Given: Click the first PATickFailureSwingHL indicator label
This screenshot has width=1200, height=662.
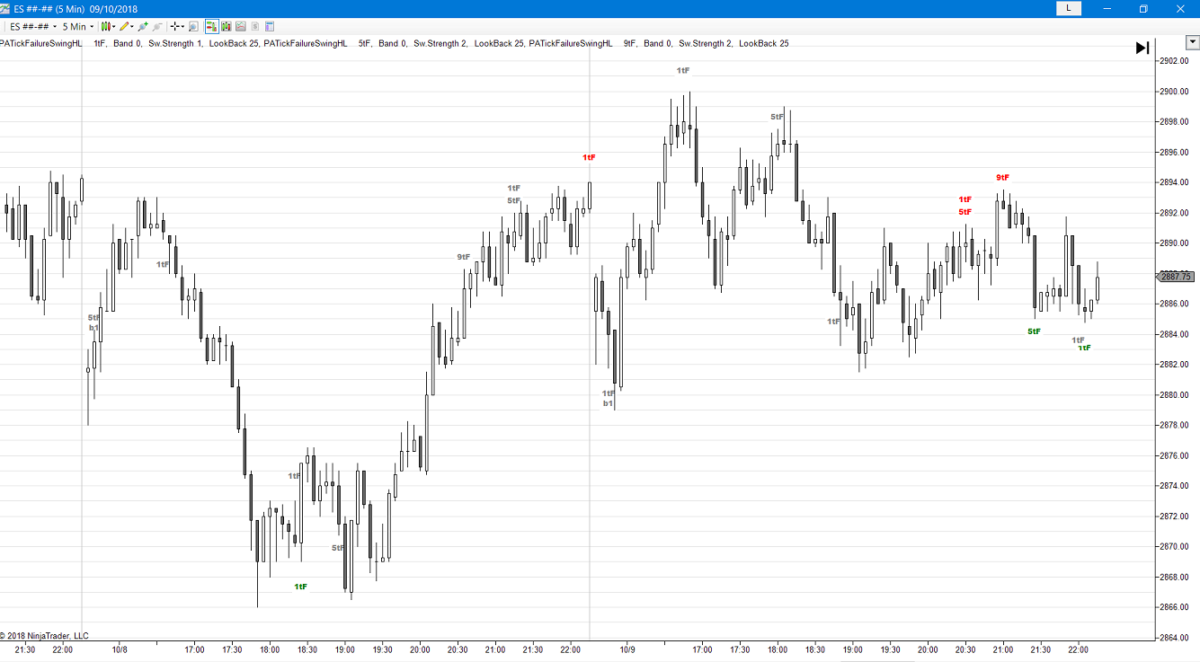Looking at the screenshot, I should coord(42,44).
